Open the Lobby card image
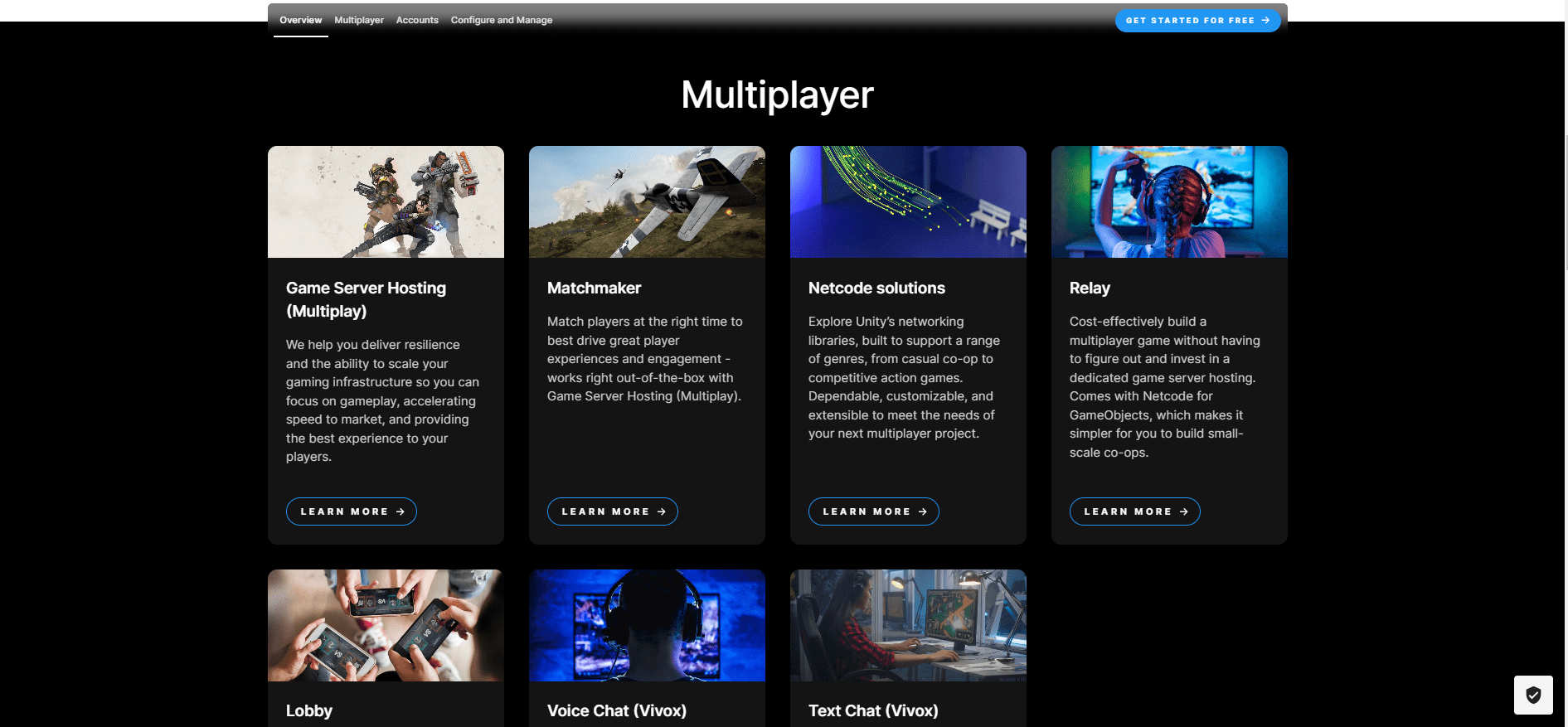Image resolution: width=1568 pixels, height=727 pixels. point(386,625)
